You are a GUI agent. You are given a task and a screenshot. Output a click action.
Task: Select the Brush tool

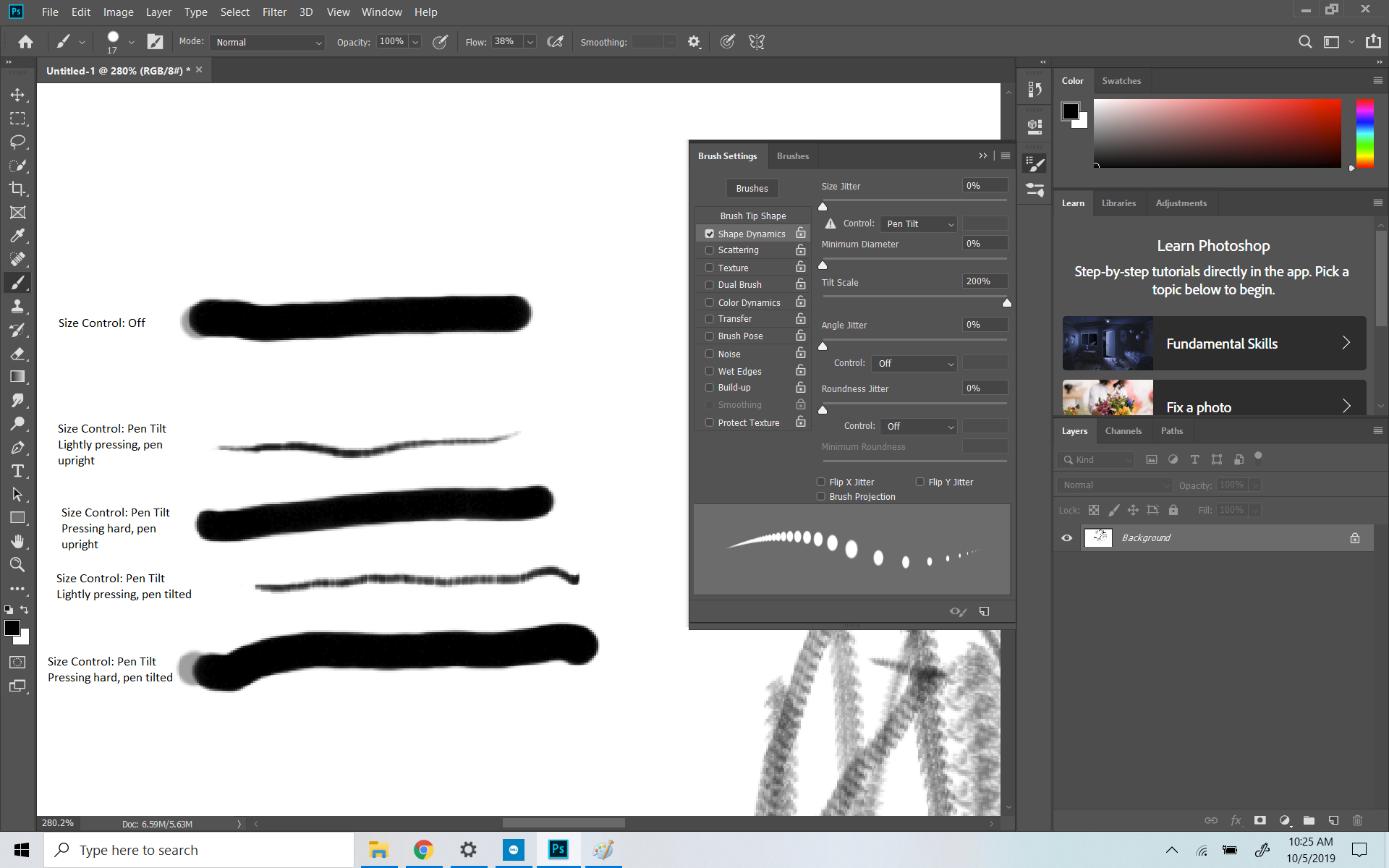tap(17, 282)
